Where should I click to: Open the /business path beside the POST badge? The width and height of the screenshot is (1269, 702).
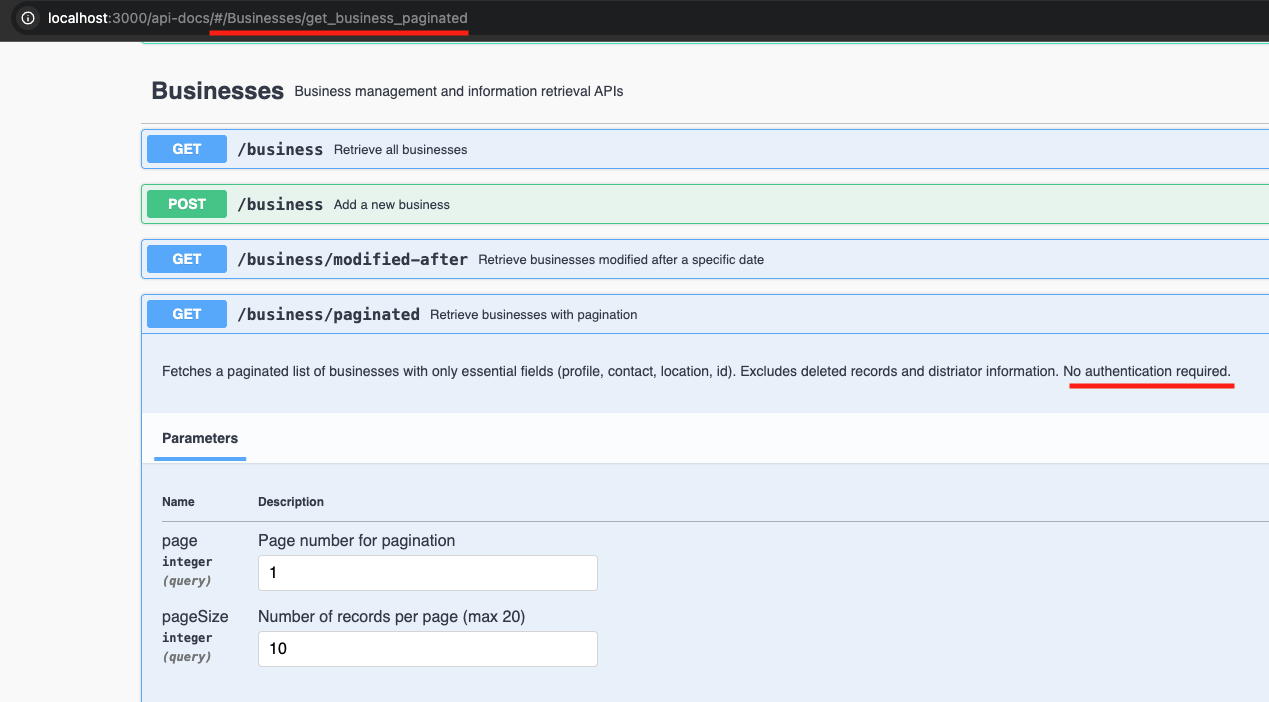(279, 204)
